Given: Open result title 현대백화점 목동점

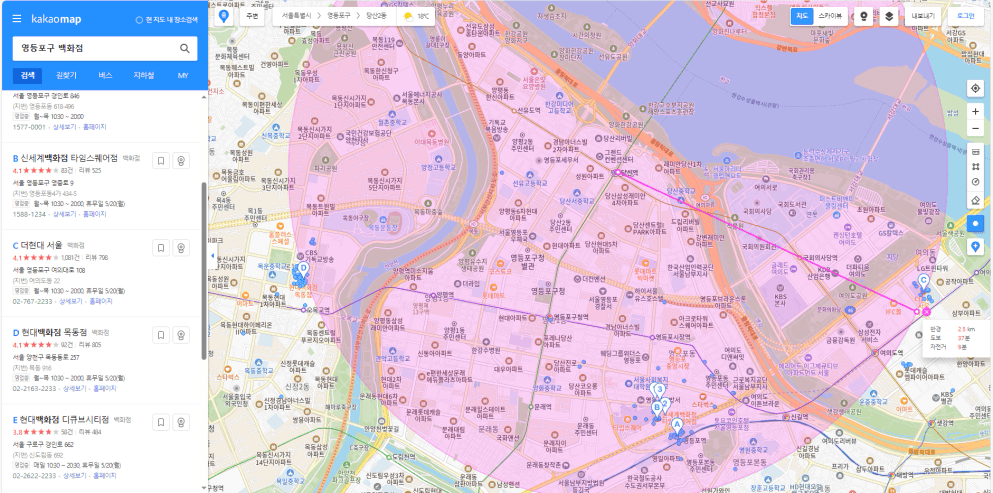Looking at the screenshot, I should [x=54, y=332].
